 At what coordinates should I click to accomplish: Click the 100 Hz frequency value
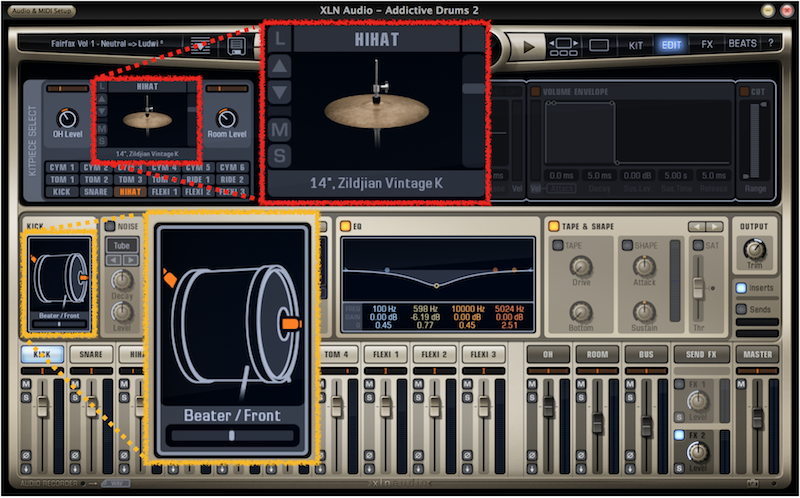pyautogui.click(x=385, y=309)
